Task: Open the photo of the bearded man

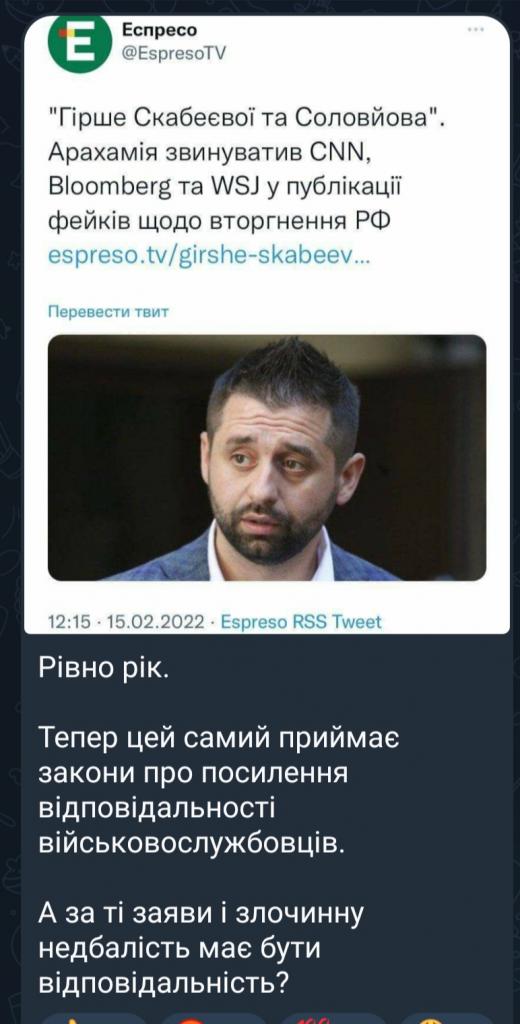Action: coord(267,457)
